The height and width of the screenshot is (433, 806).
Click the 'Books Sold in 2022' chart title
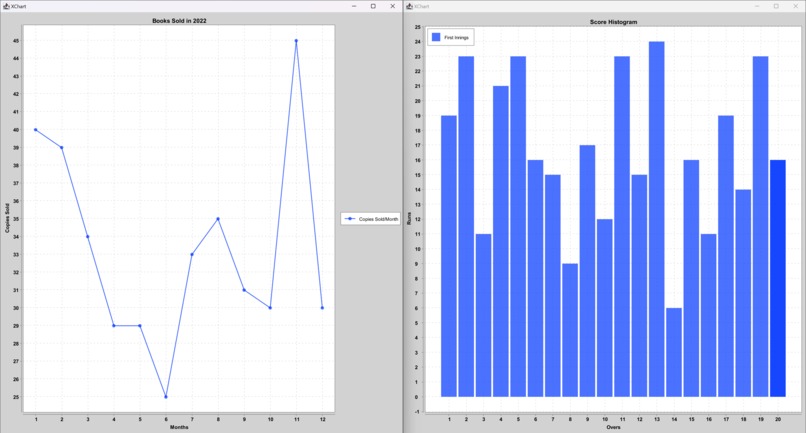pos(179,21)
